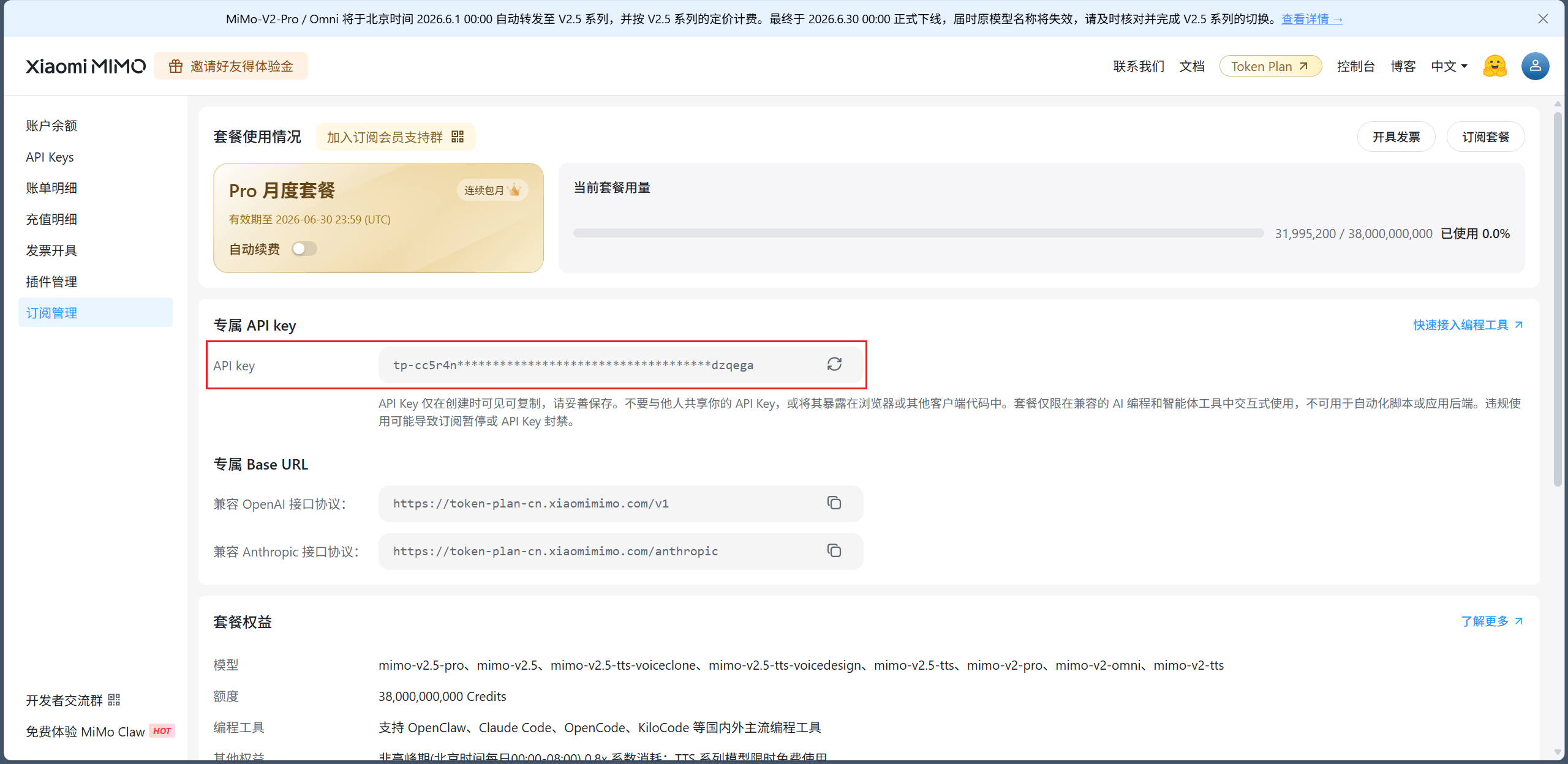1568x764 pixels.
Task: Open 联系我们 in the header
Action: tap(1139, 66)
